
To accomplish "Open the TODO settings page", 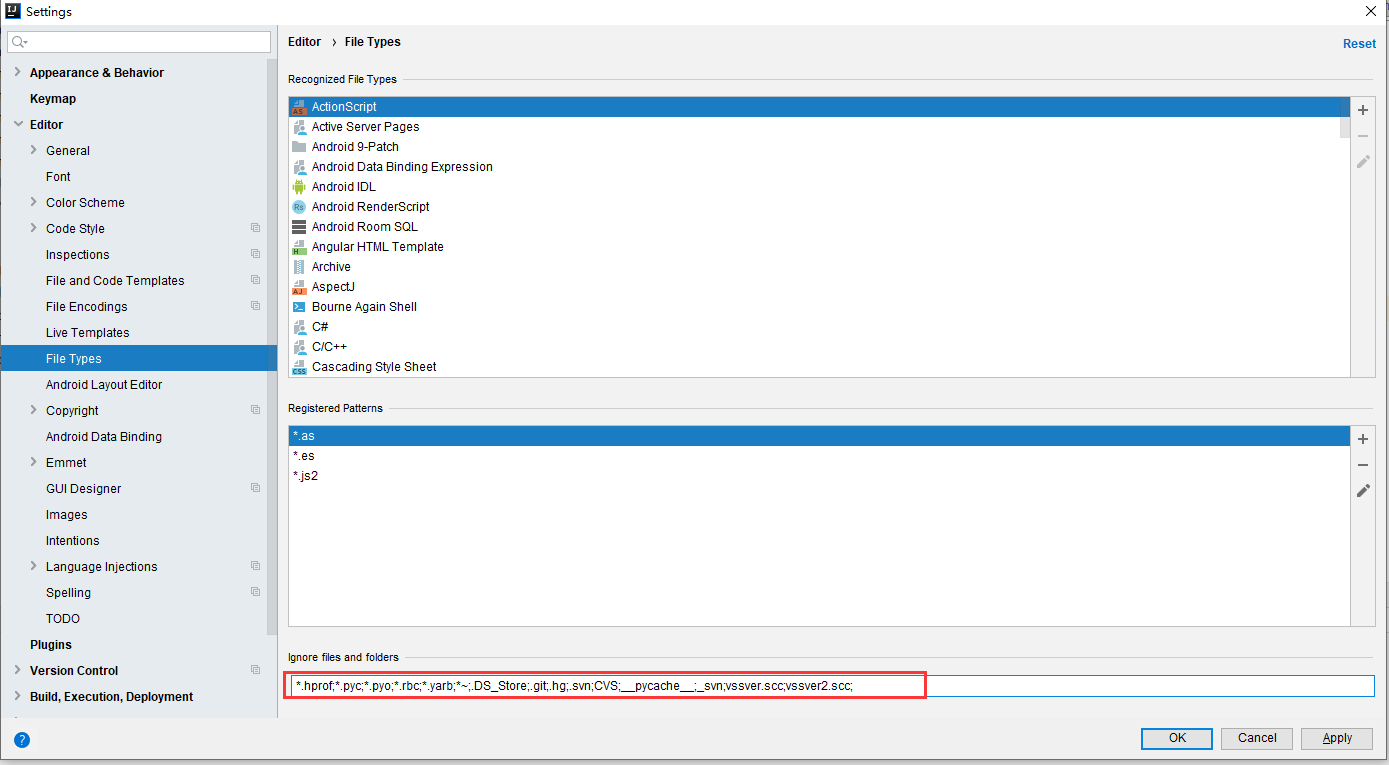I will [x=63, y=619].
